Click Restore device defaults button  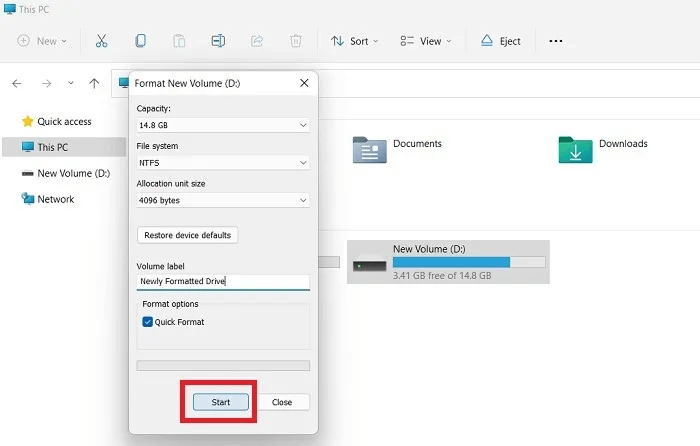tap(187, 235)
